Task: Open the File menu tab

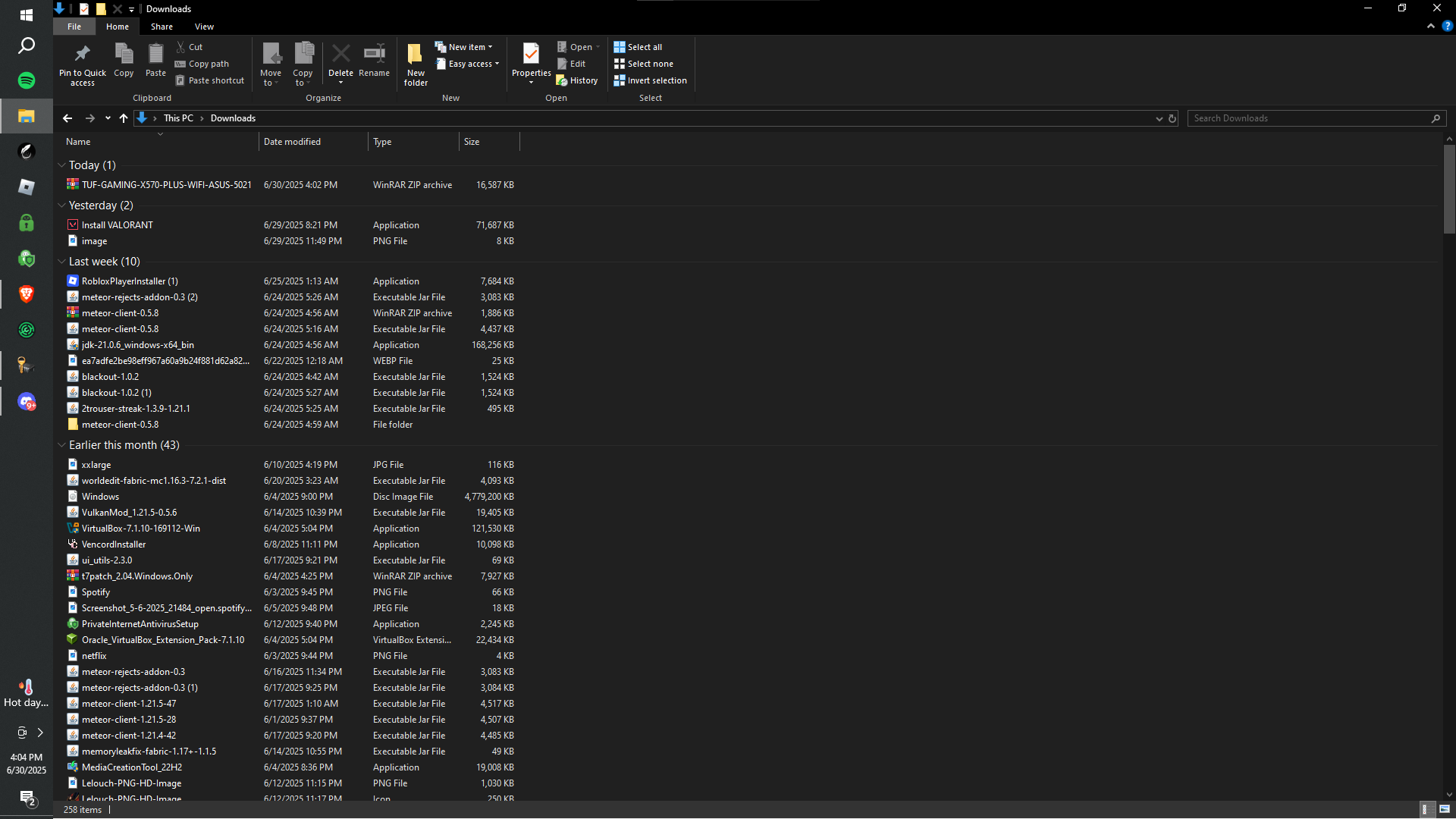Action: tap(74, 27)
